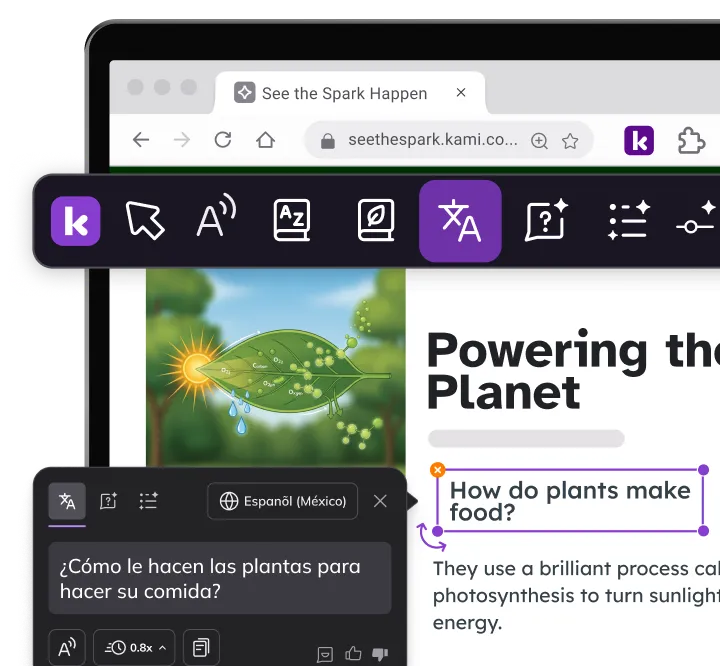720x666 pixels.
Task: Open the A-Z dictionary tool
Action: click(292, 220)
